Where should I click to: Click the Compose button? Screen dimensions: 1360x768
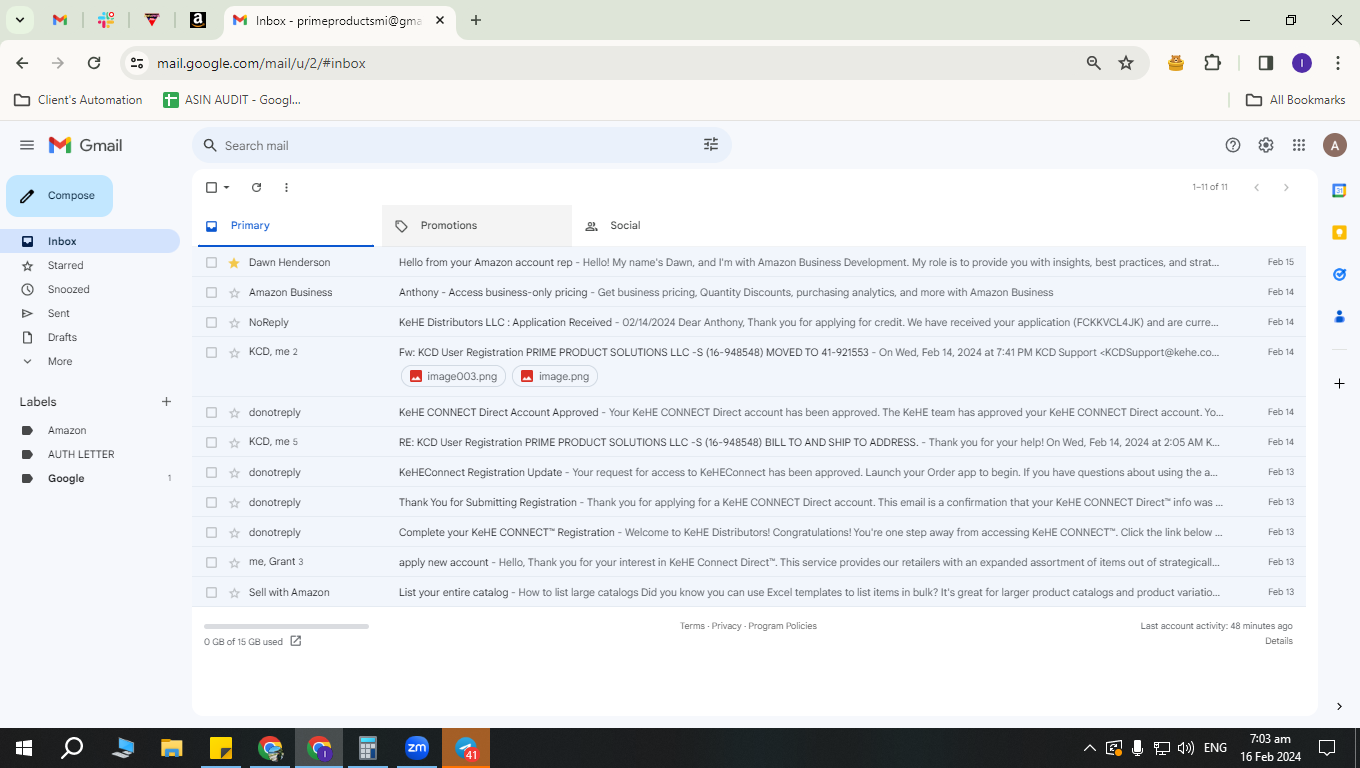(59, 196)
